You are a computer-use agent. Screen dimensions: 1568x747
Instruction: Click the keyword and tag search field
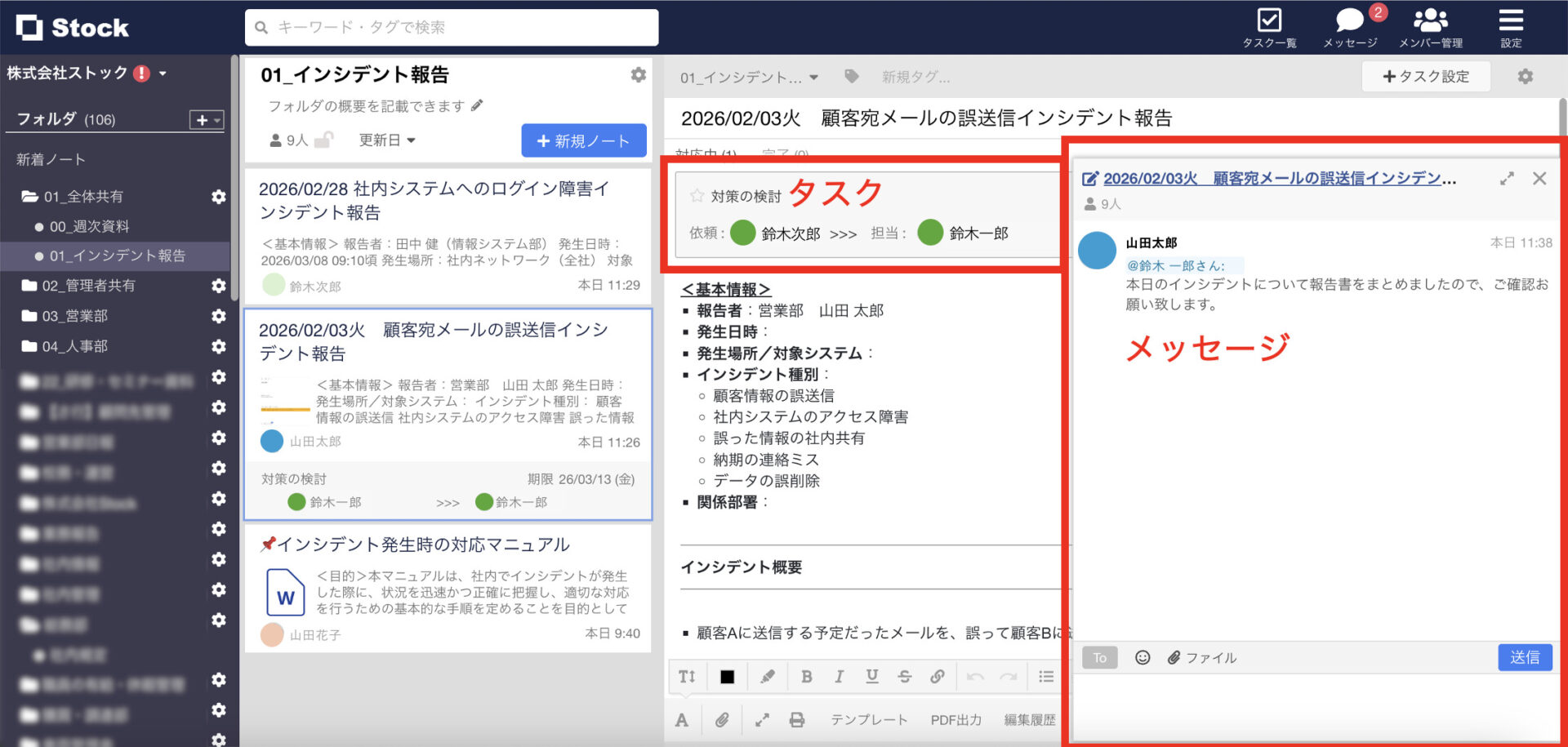451,27
